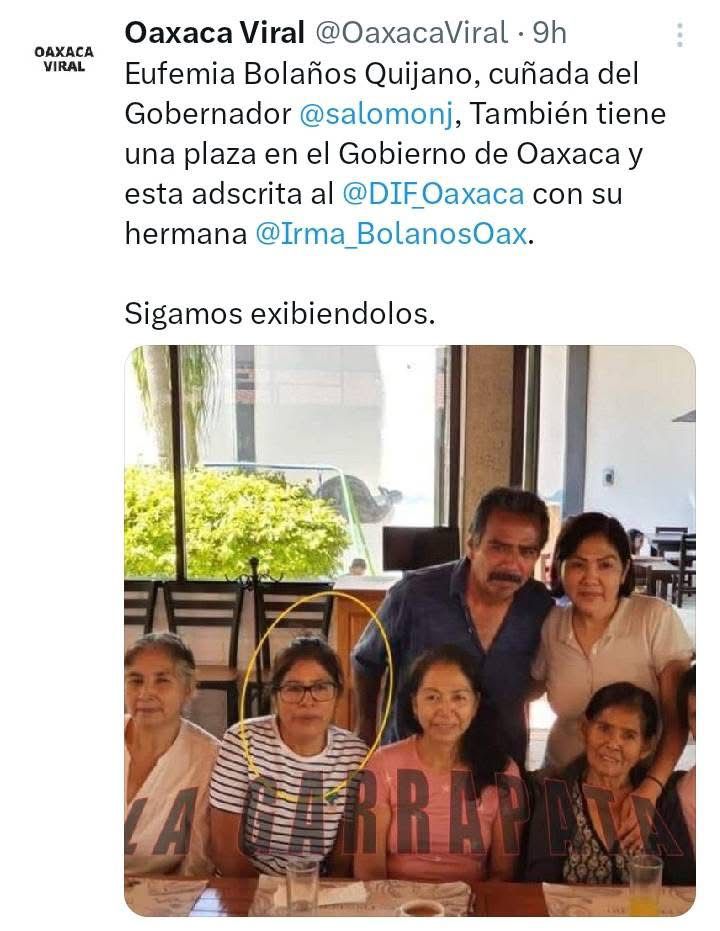The height and width of the screenshot is (931, 720).
Task: Click the glass of orange juice
Action: pyautogui.click(x=646, y=886)
